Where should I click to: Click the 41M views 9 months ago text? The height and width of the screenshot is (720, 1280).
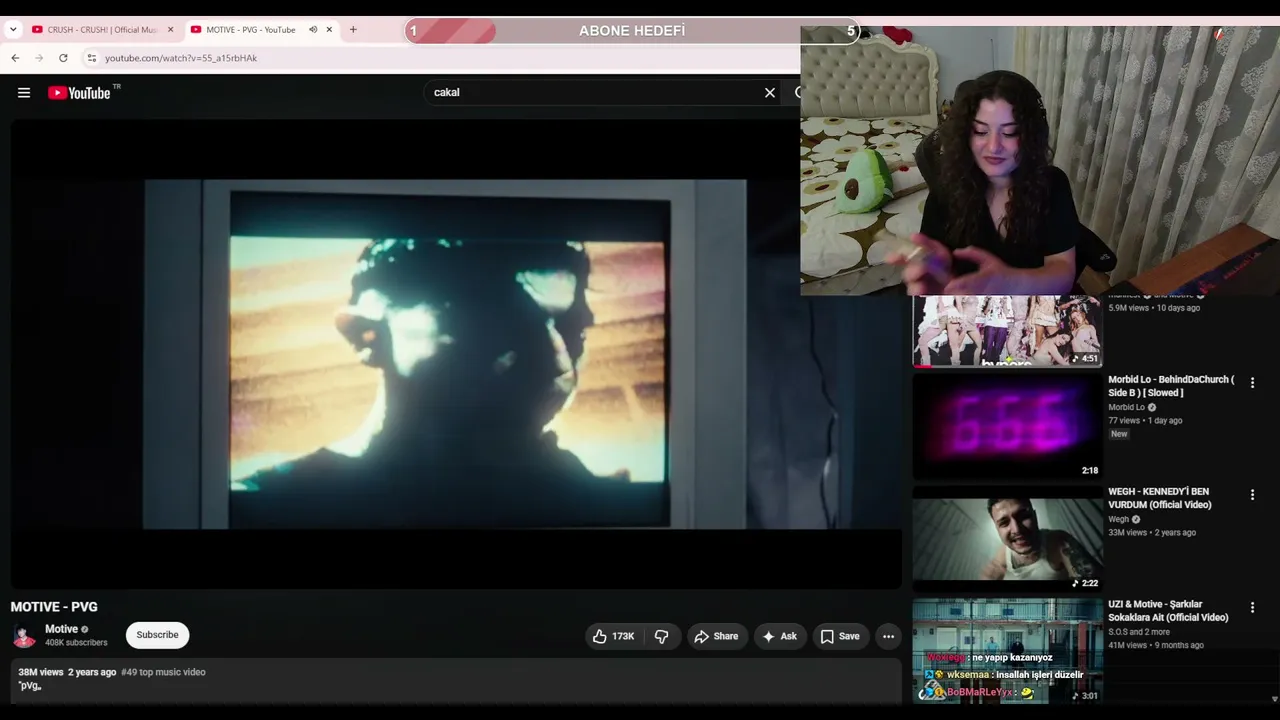(1156, 645)
